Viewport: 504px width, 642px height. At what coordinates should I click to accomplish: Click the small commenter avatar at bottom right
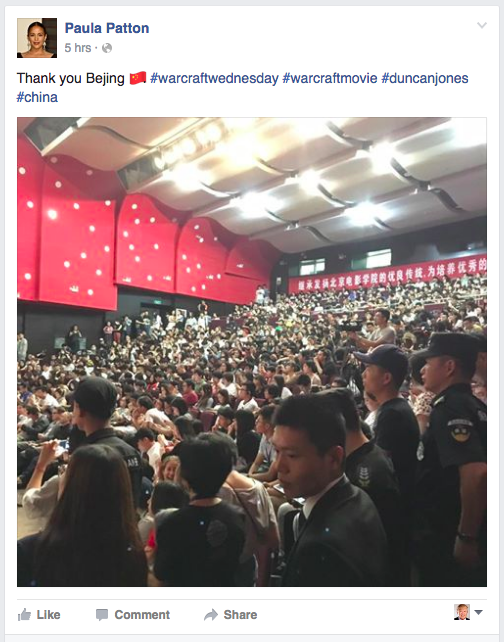tap(462, 612)
